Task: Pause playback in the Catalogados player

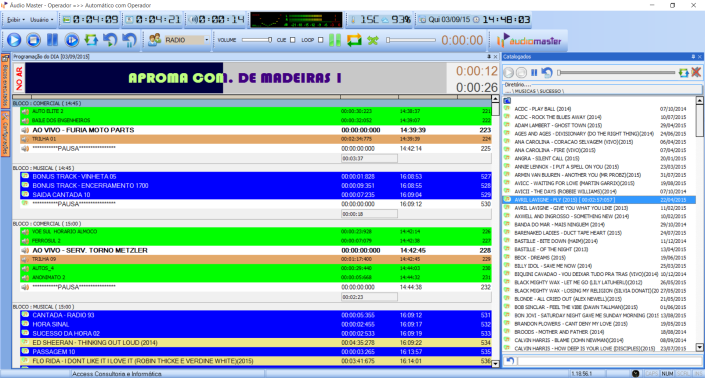Action: pos(534,72)
